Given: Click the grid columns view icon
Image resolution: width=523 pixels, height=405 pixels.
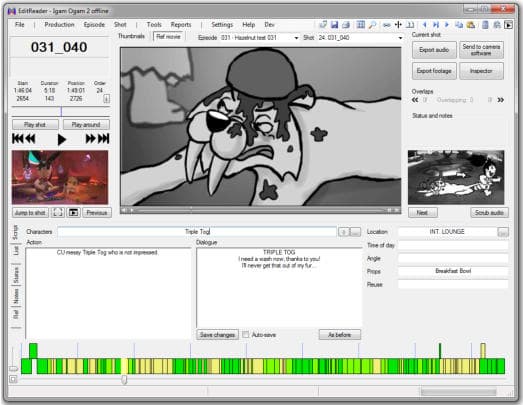Looking at the screenshot, I should (361, 25).
